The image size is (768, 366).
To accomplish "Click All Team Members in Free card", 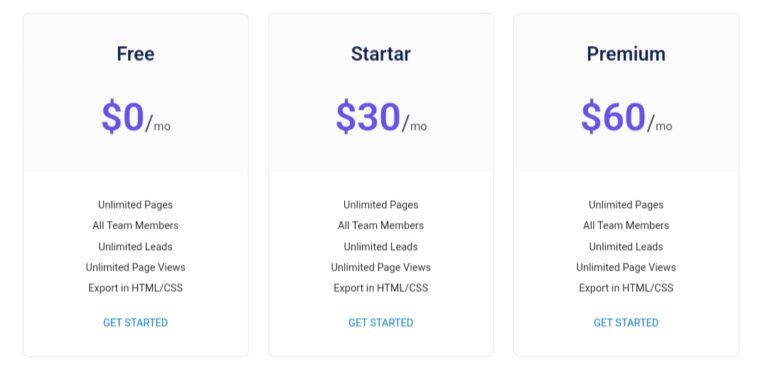I will tap(136, 225).
